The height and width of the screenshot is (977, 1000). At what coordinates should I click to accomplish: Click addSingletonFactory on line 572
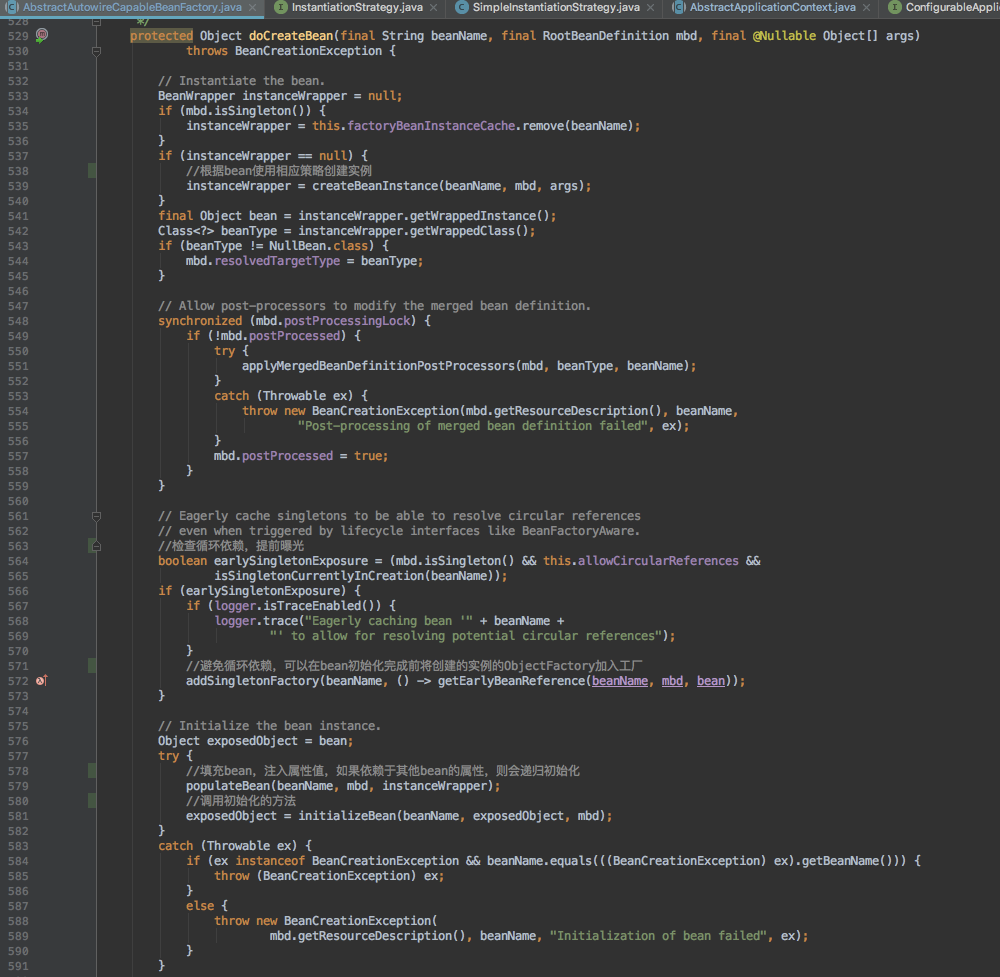253,681
